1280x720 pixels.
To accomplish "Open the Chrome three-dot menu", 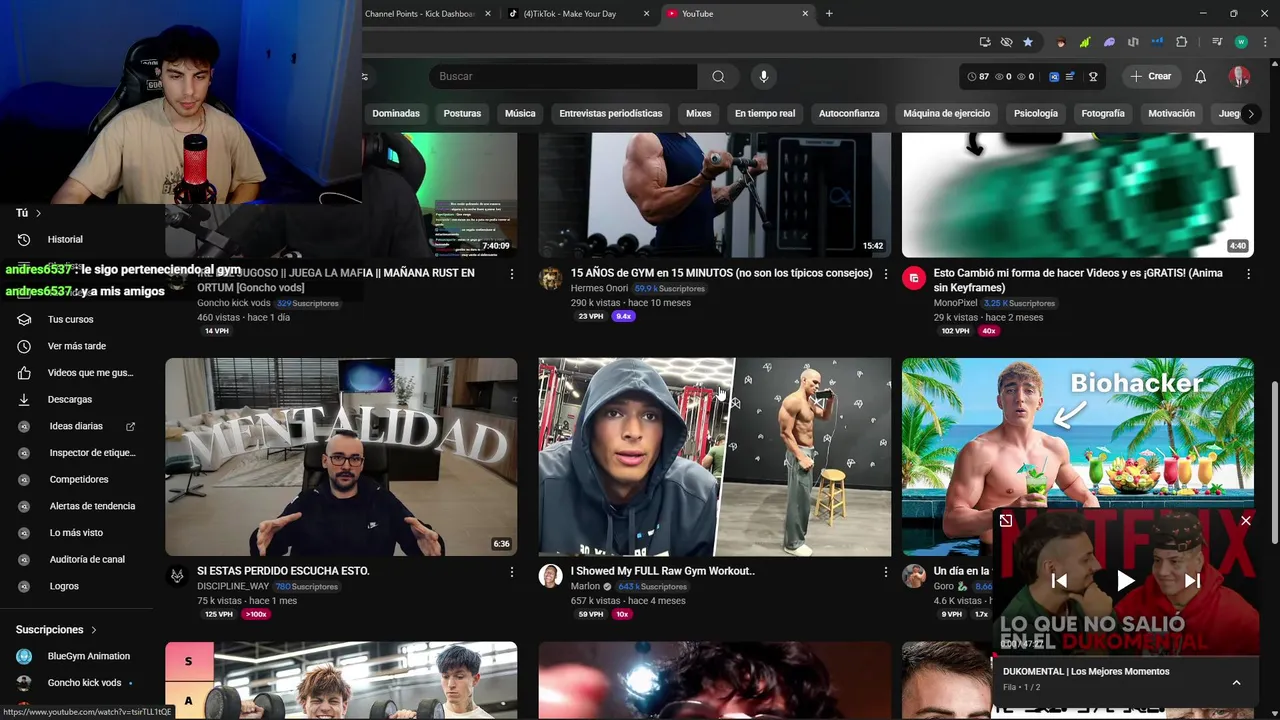I will (x=1263, y=42).
